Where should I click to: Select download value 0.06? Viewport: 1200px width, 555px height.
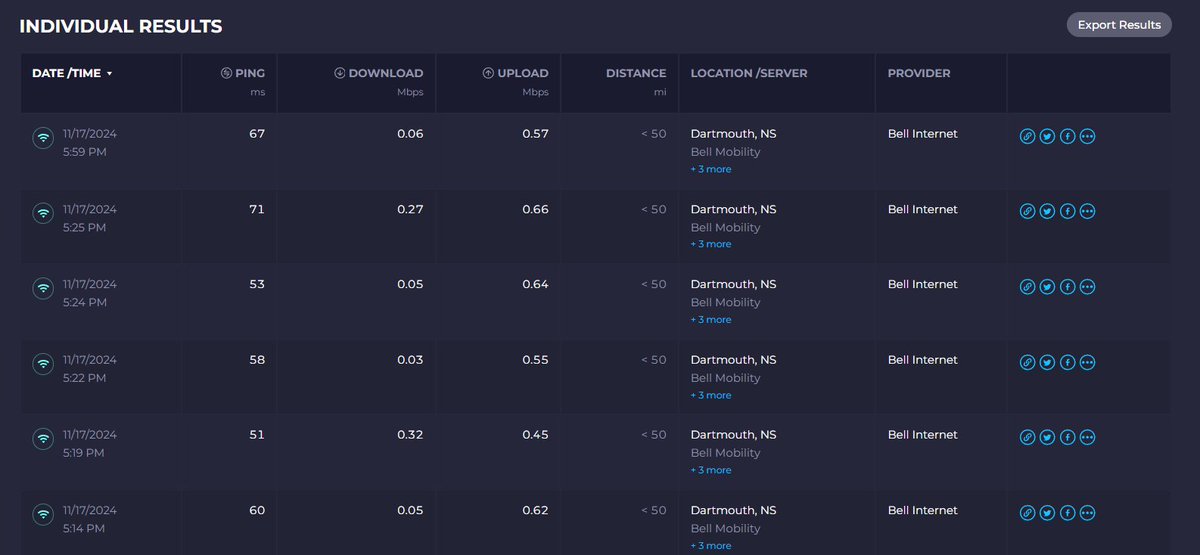click(409, 134)
